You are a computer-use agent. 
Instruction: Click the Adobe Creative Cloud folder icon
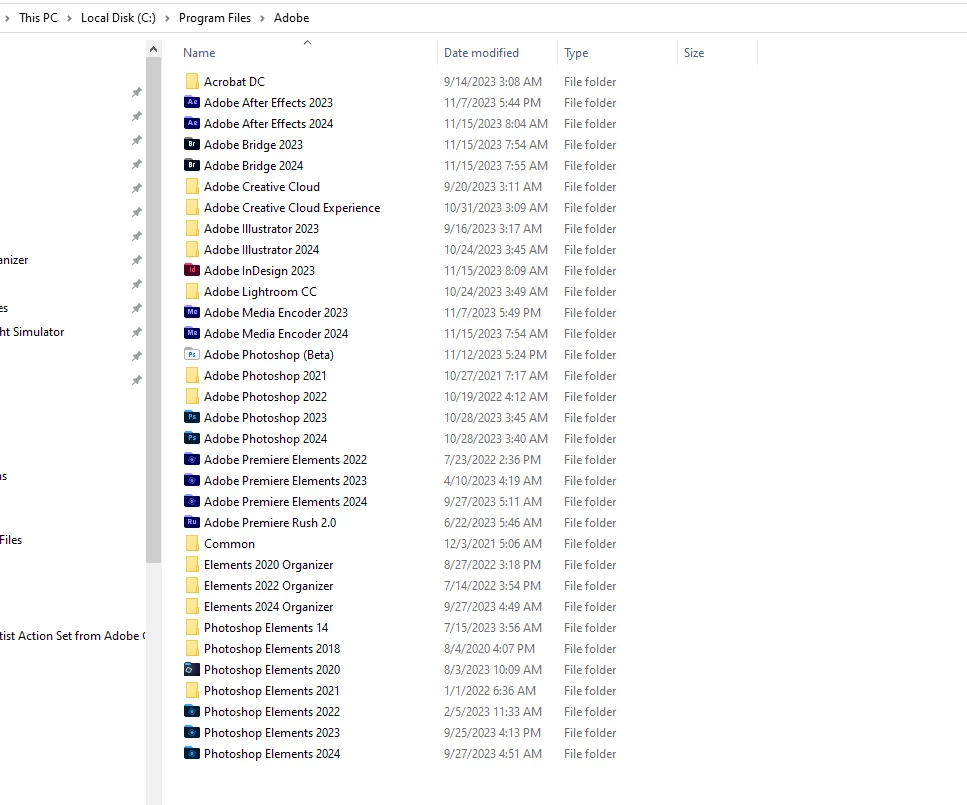click(x=192, y=186)
